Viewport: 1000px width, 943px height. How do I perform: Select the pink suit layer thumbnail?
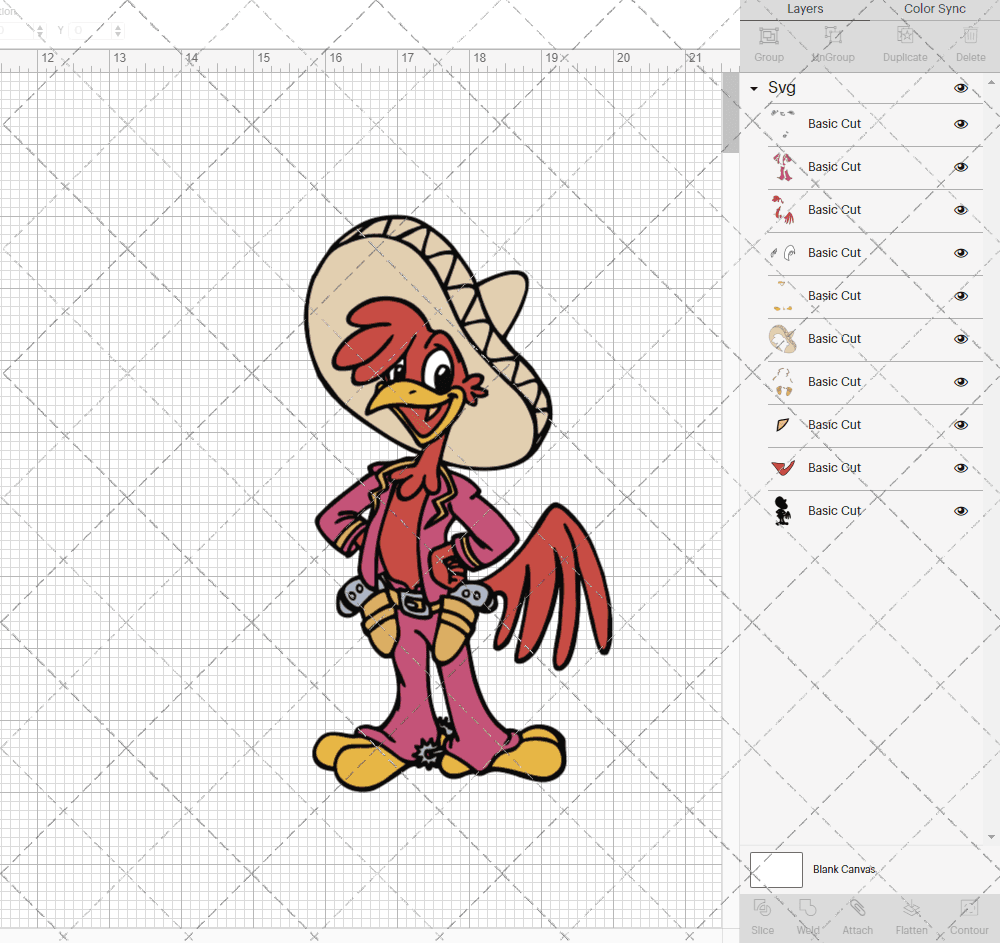(x=783, y=167)
